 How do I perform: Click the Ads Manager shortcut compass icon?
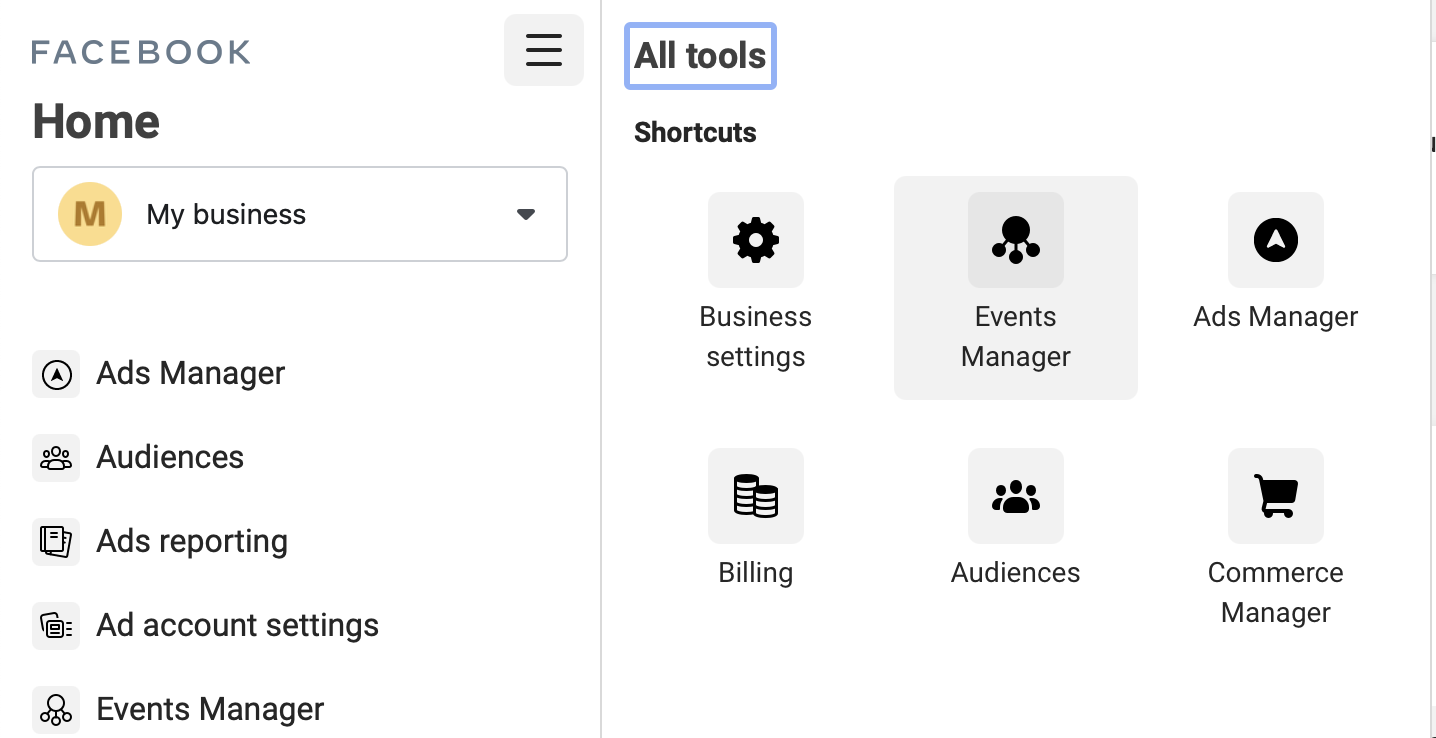[x=1276, y=240]
